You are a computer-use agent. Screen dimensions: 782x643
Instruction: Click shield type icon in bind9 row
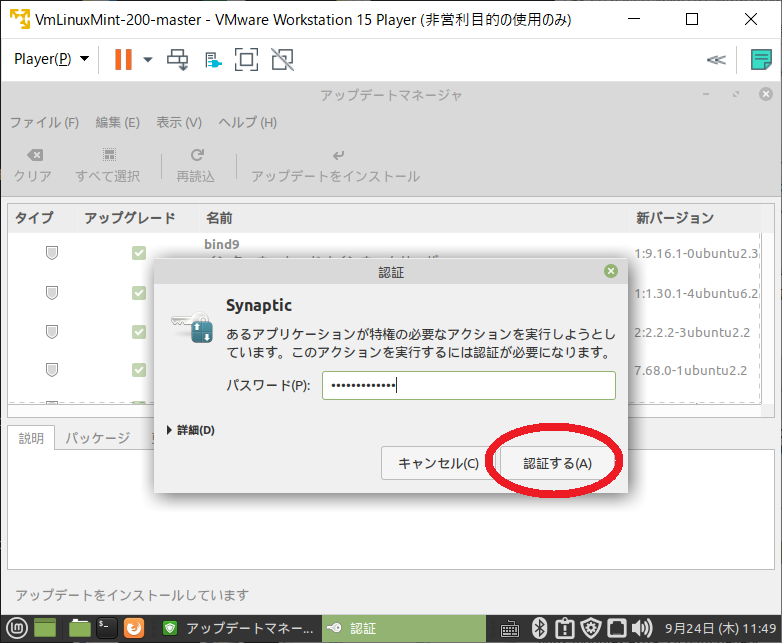(x=52, y=253)
